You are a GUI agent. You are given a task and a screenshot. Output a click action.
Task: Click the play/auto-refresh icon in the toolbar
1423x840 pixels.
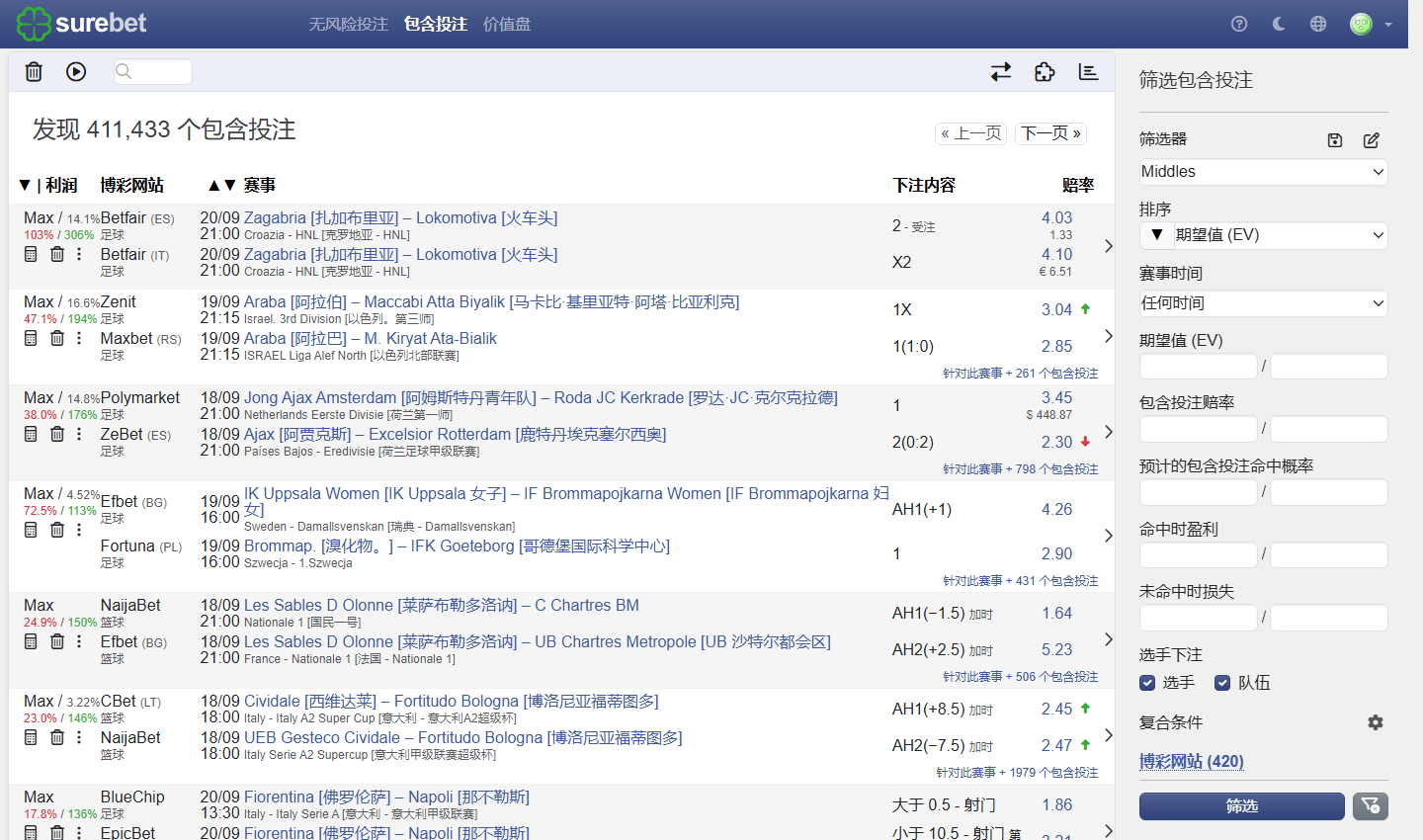(x=76, y=71)
